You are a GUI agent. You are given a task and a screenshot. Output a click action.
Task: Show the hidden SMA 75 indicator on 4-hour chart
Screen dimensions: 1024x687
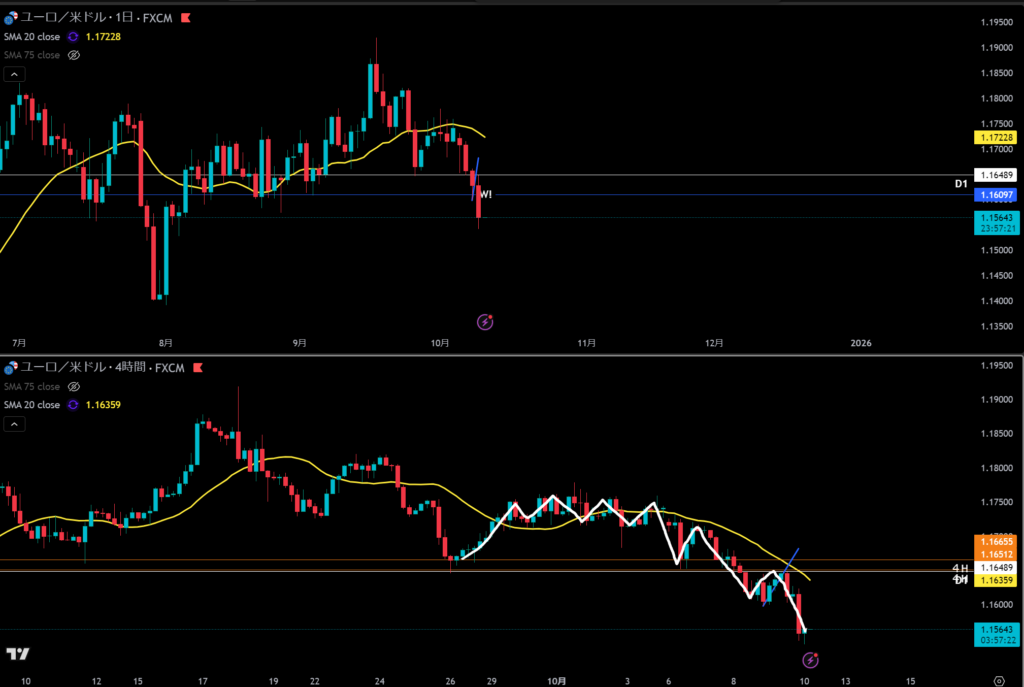(73, 386)
